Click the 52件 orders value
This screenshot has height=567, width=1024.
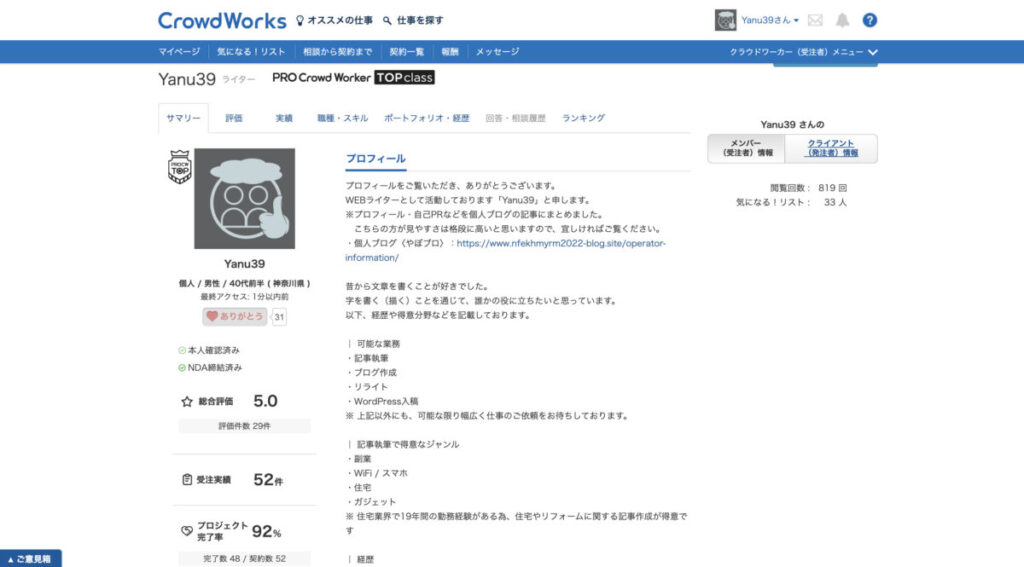(x=268, y=479)
